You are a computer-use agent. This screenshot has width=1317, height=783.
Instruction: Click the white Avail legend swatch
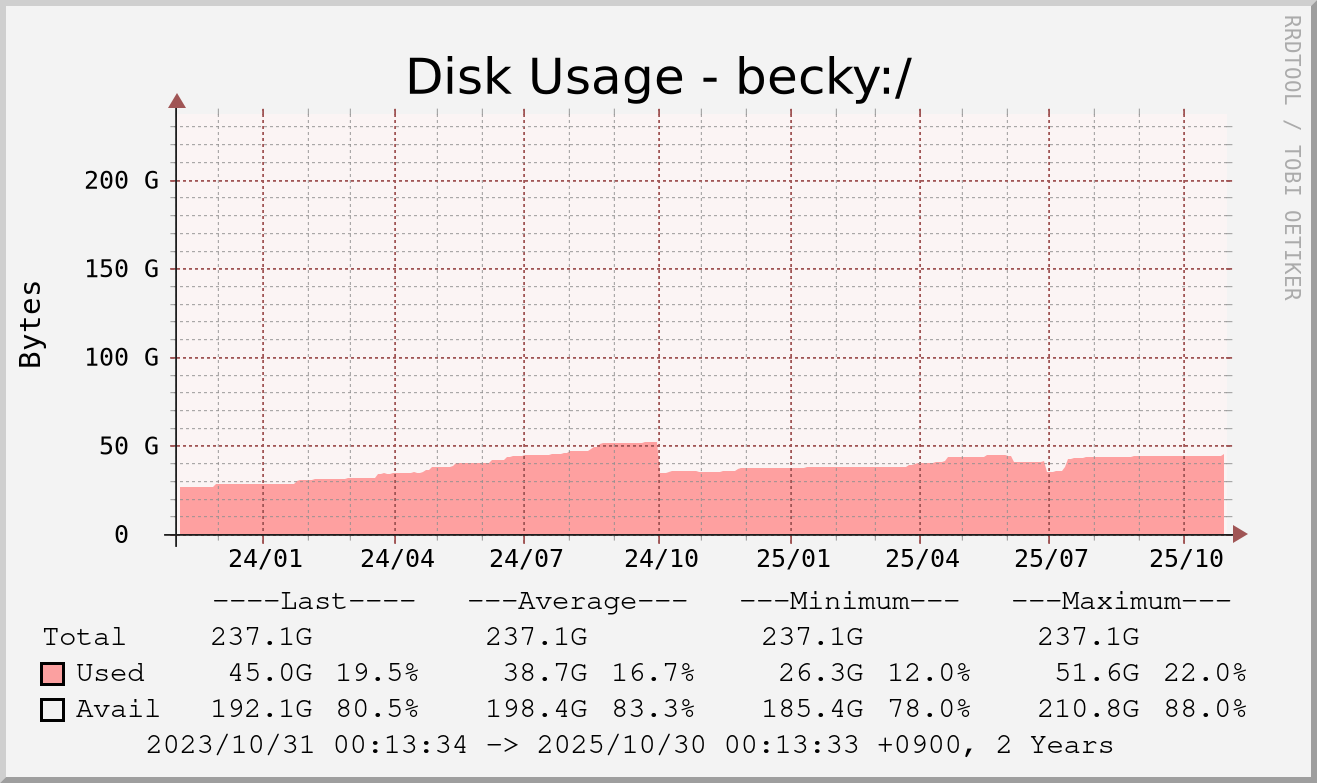coord(53,710)
